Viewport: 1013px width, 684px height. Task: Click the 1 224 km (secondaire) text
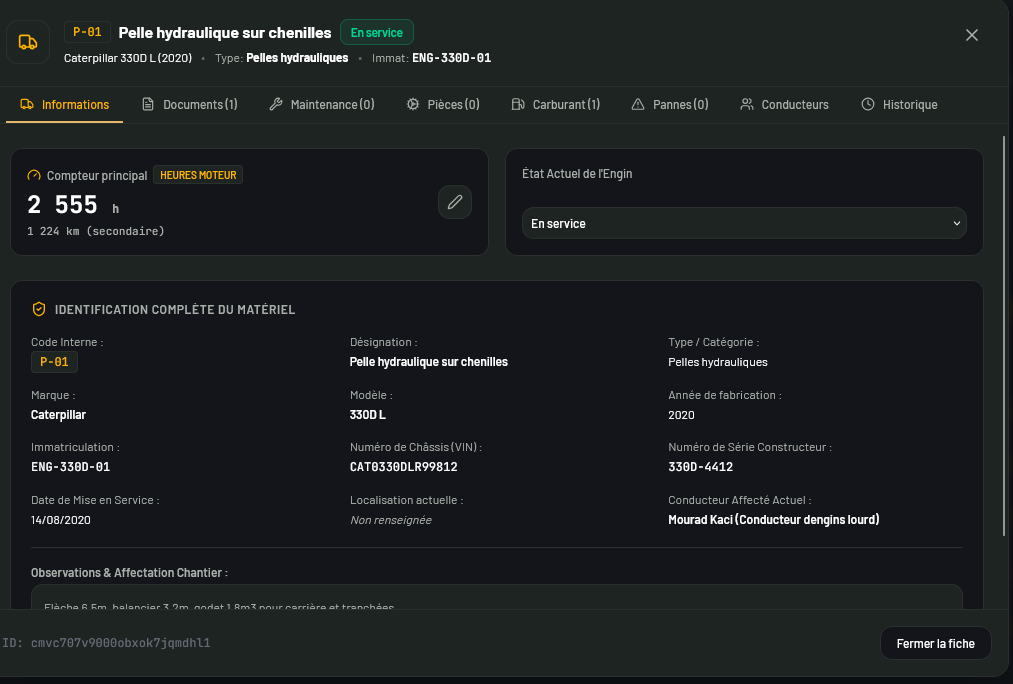click(96, 231)
